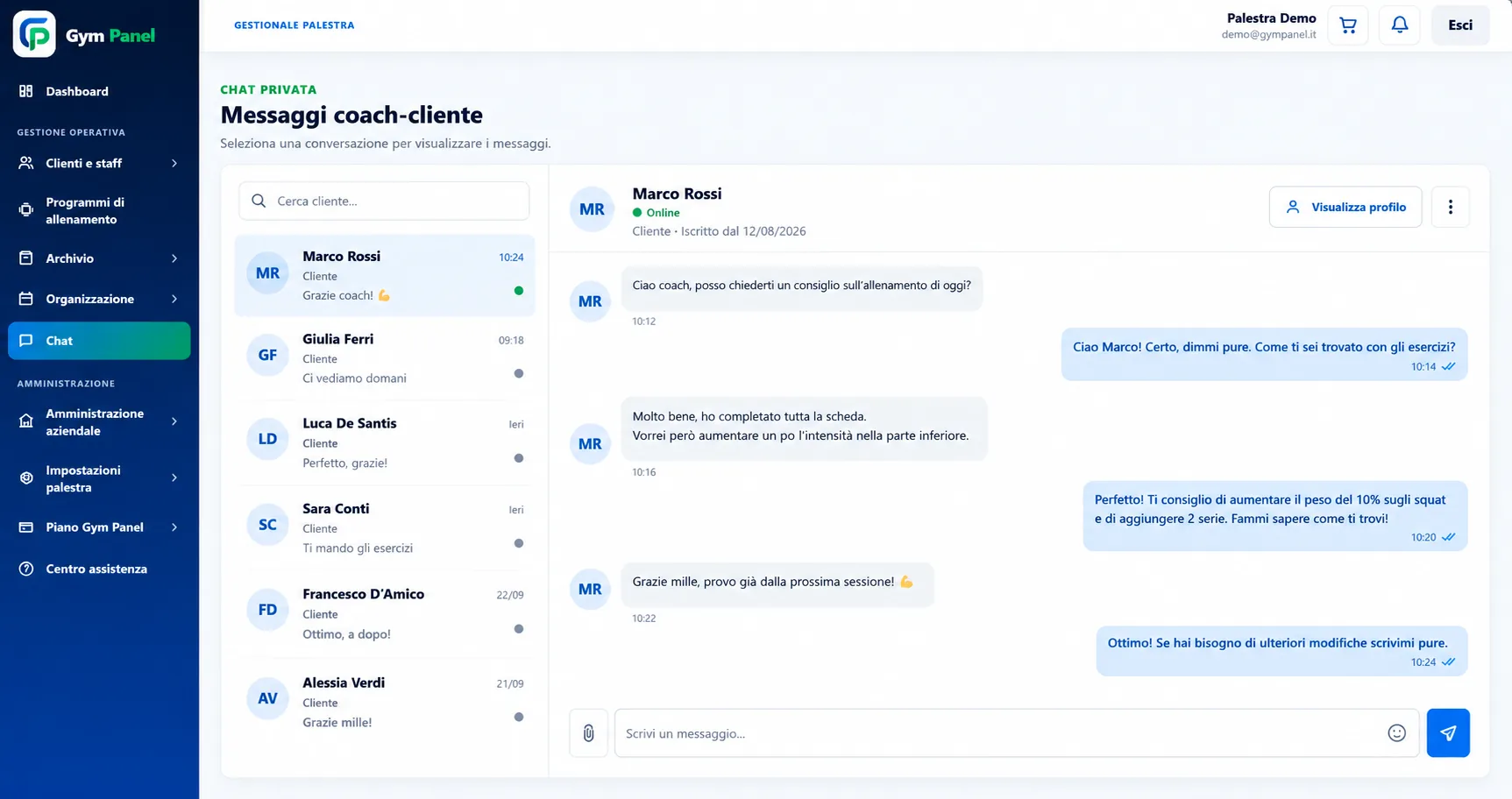Click the Dashboard grid icon
Viewport: 1512px width, 799px height.
pyautogui.click(x=26, y=91)
